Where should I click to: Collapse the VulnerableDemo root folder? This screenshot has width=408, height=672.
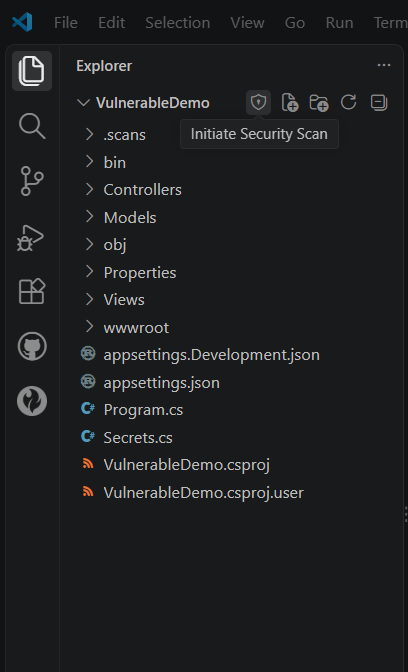pos(83,103)
